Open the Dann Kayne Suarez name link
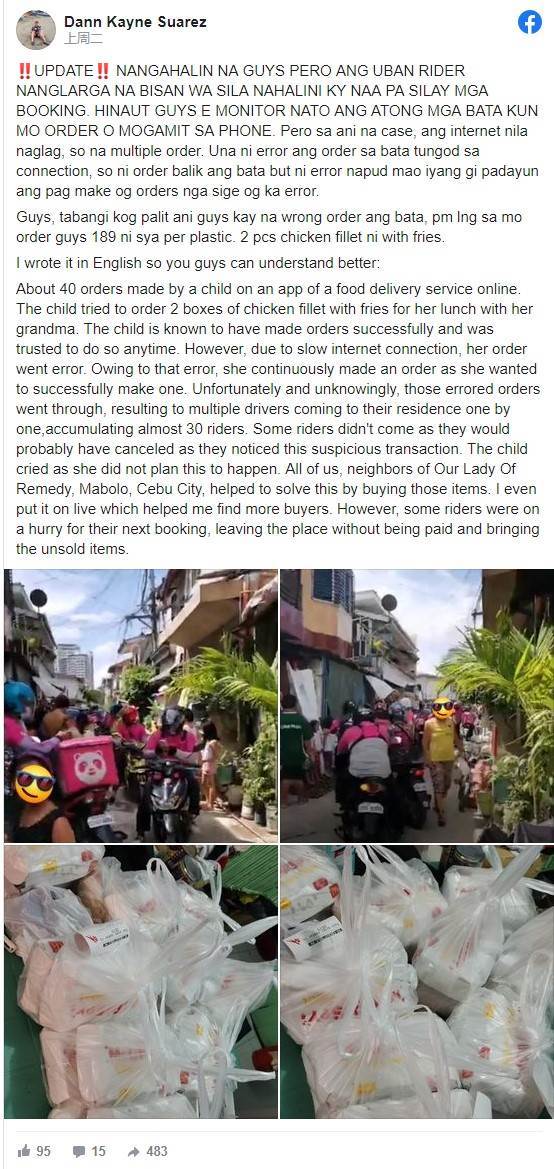Image resolution: width=554 pixels, height=1169 pixels. point(135,22)
